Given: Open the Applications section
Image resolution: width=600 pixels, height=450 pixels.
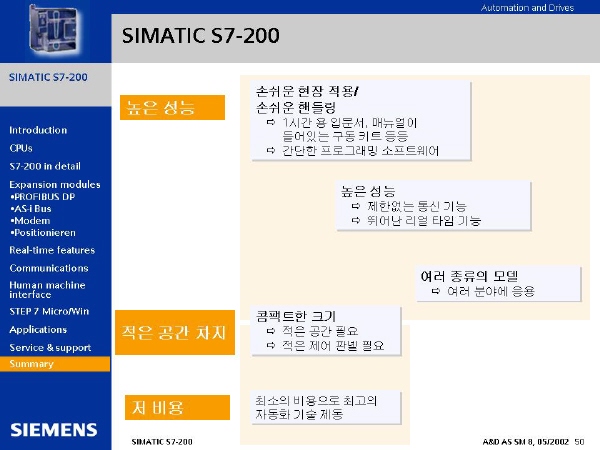Looking at the screenshot, I should (38, 329).
